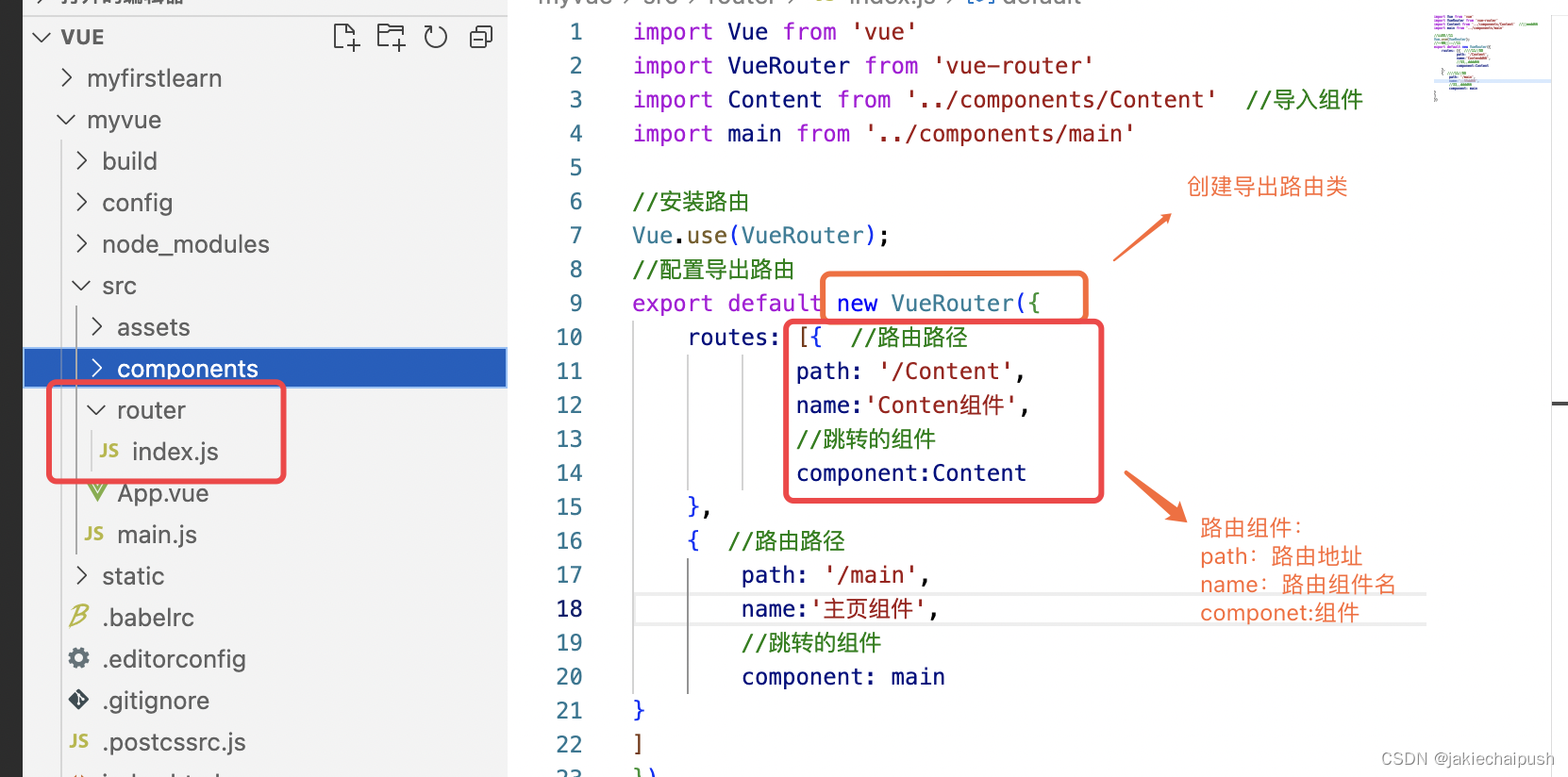The height and width of the screenshot is (777, 1568).
Task: Click the '//配置导出路由' comment on line 8
Action: [713, 269]
